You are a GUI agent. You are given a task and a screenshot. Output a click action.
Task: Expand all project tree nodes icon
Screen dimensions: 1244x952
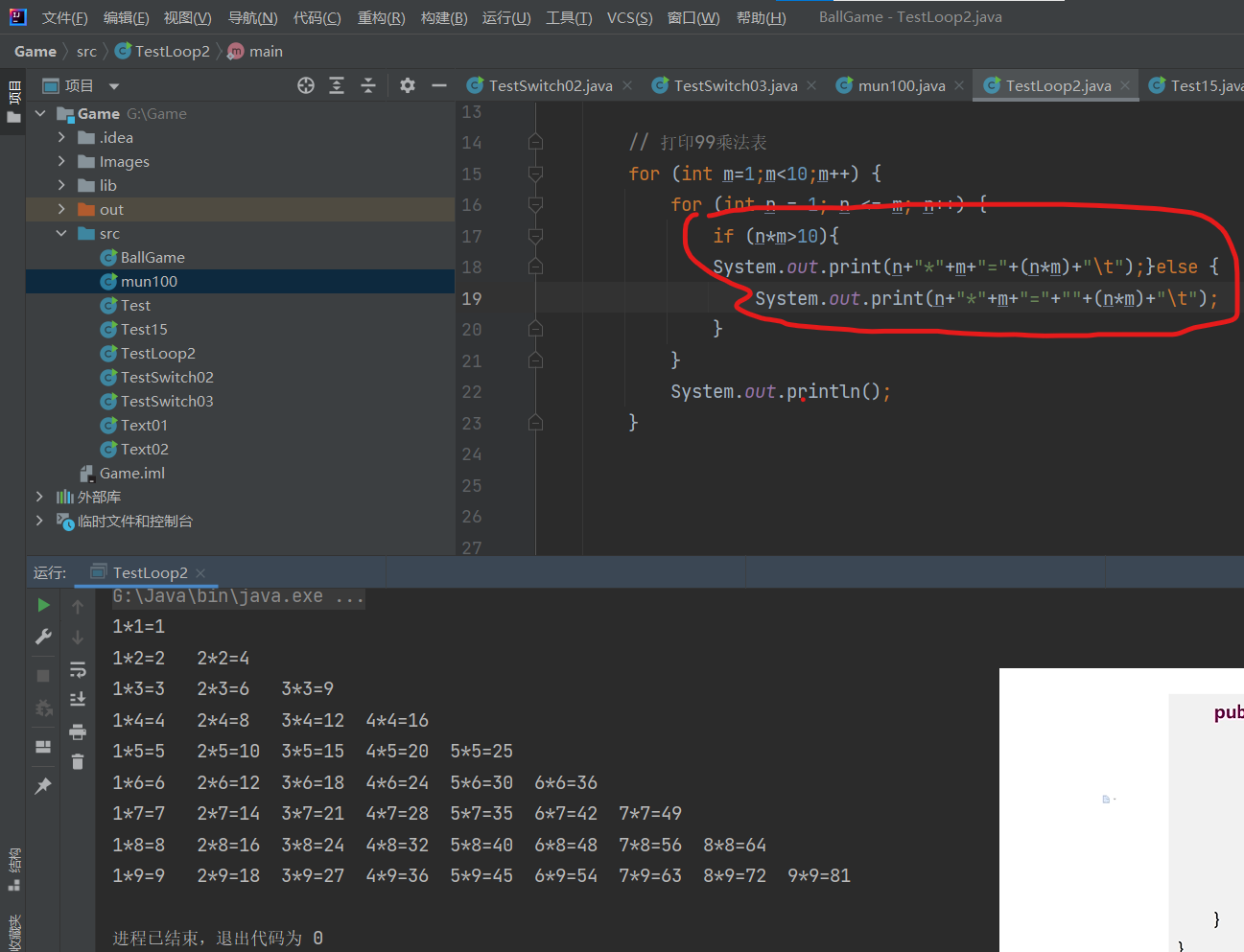pos(337,85)
